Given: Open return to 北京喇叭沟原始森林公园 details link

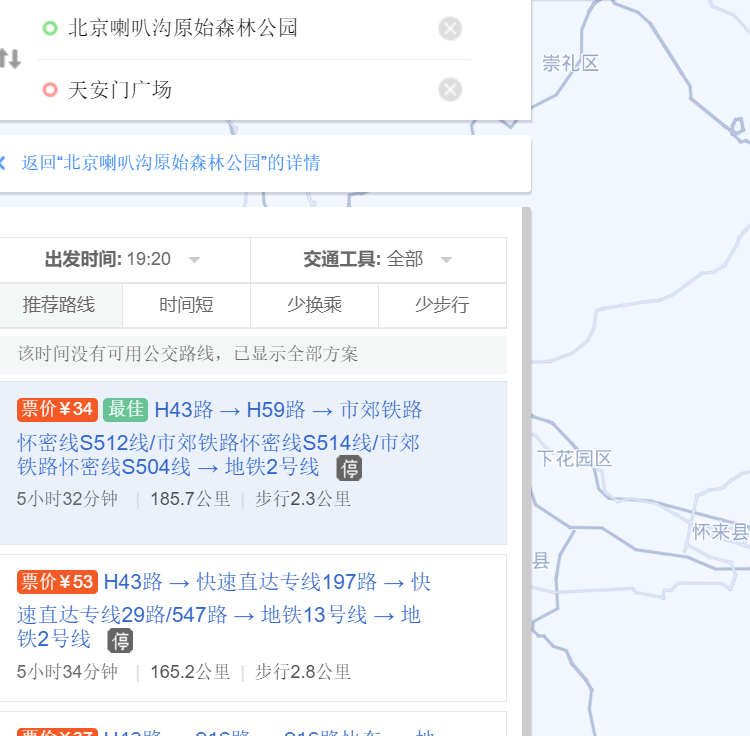Looking at the screenshot, I should click(x=171, y=163).
